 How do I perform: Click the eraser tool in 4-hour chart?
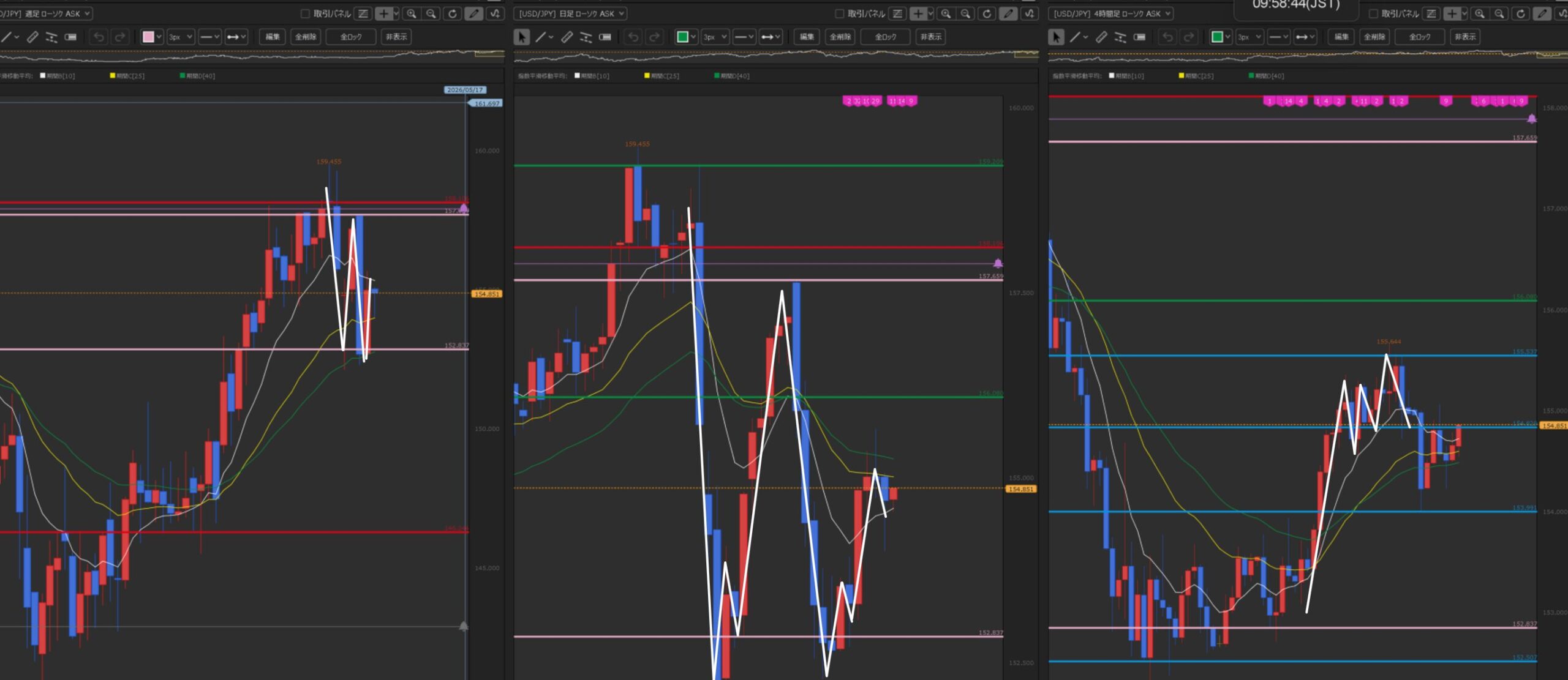(x=1139, y=37)
